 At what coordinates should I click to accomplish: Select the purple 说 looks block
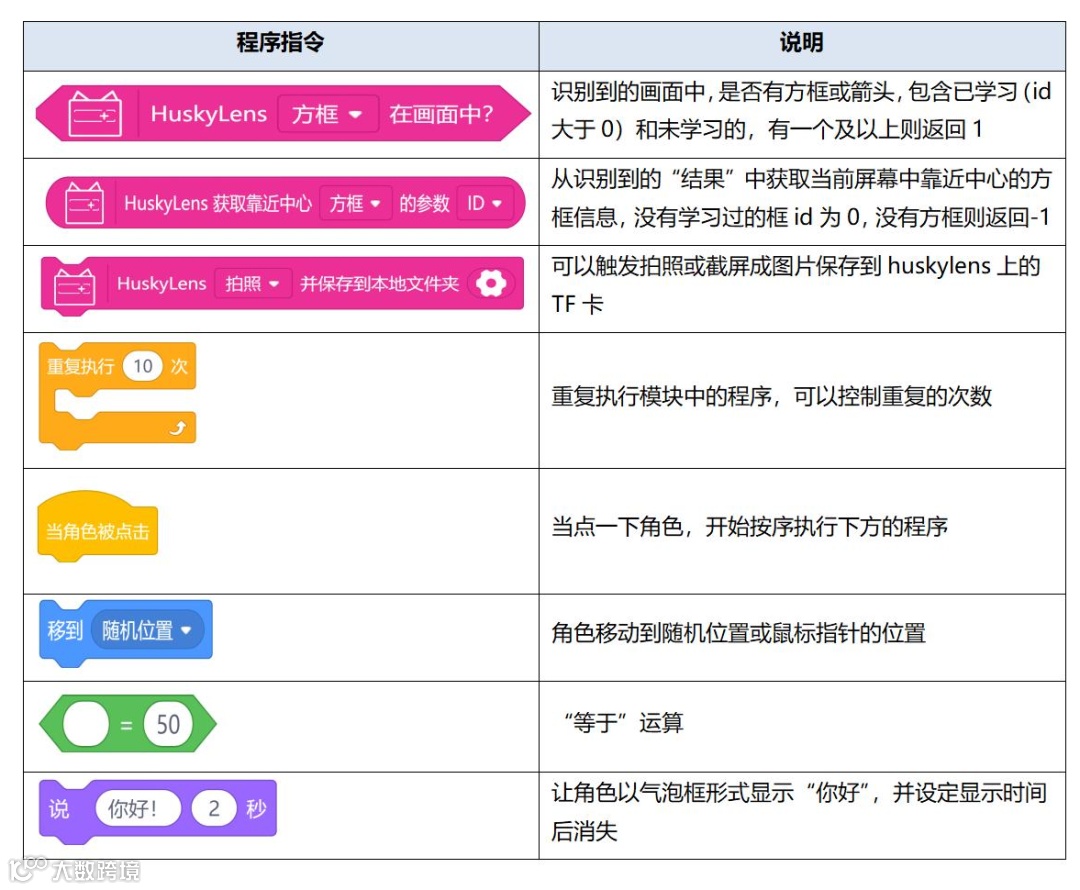[x=158, y=811]
